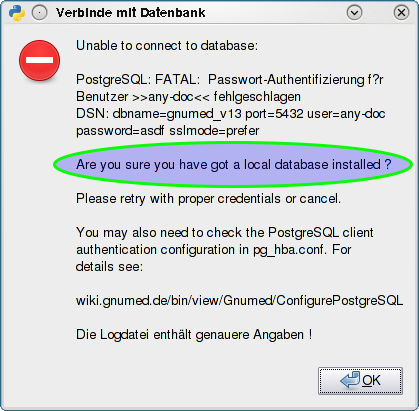Confirm the error with the OK button
The image size is (419, 411).
click(x=360, y=381)
